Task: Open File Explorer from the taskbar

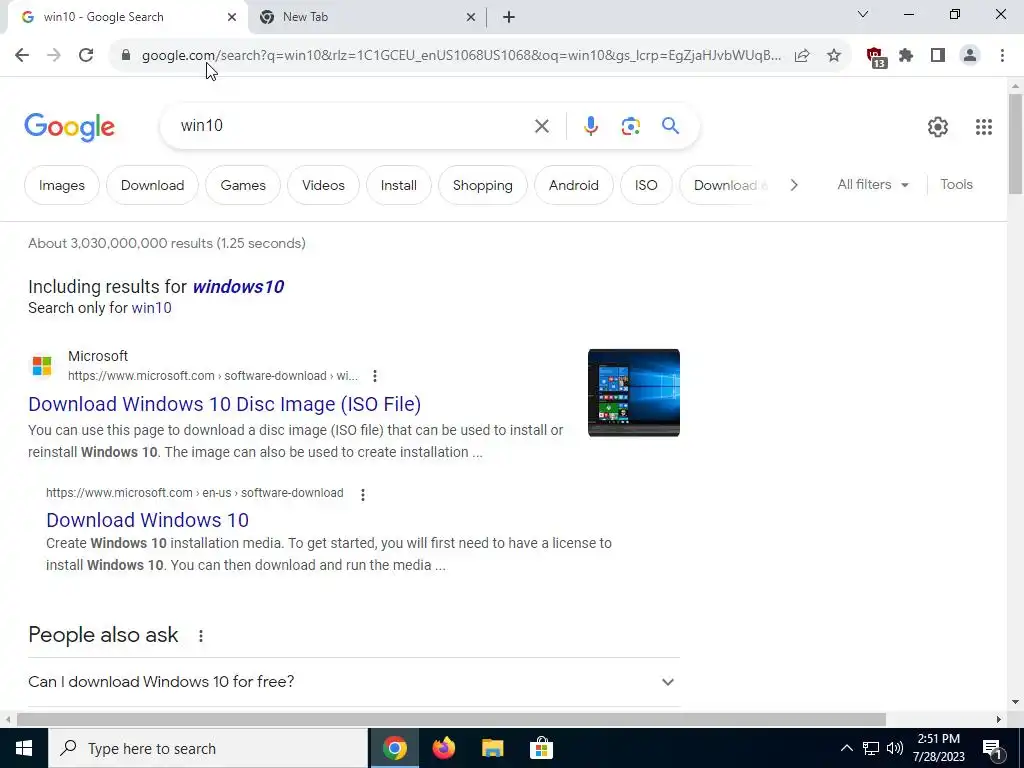Action: click(x=492, y=748)
